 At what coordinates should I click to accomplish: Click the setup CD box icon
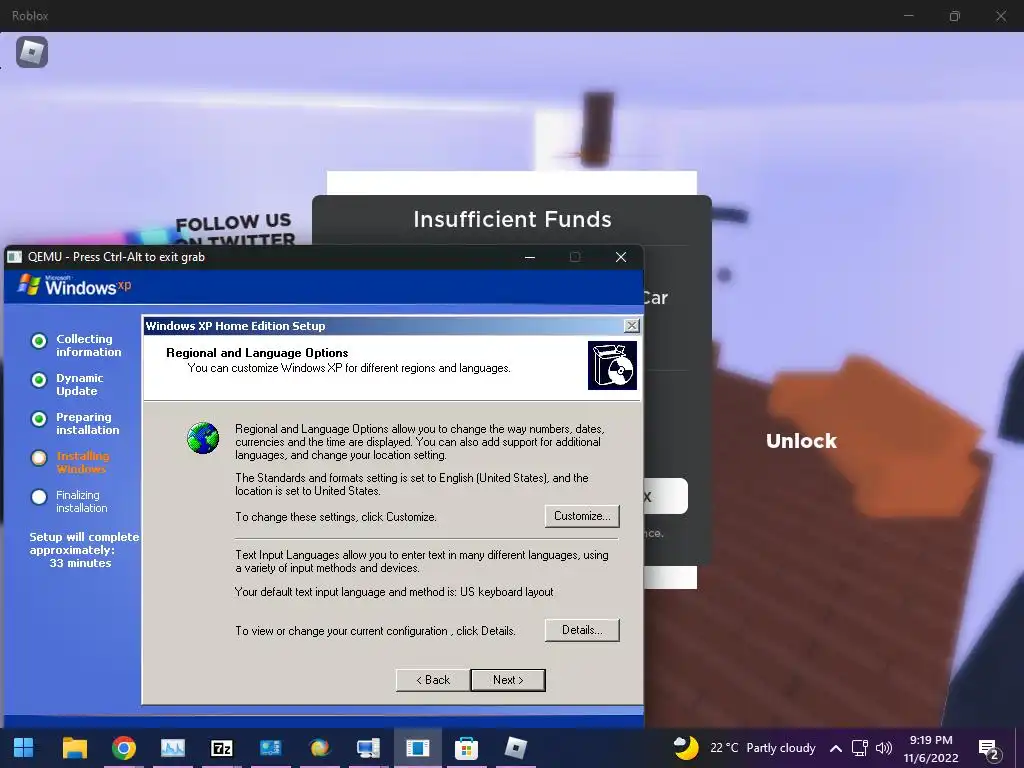coord(612,366)
